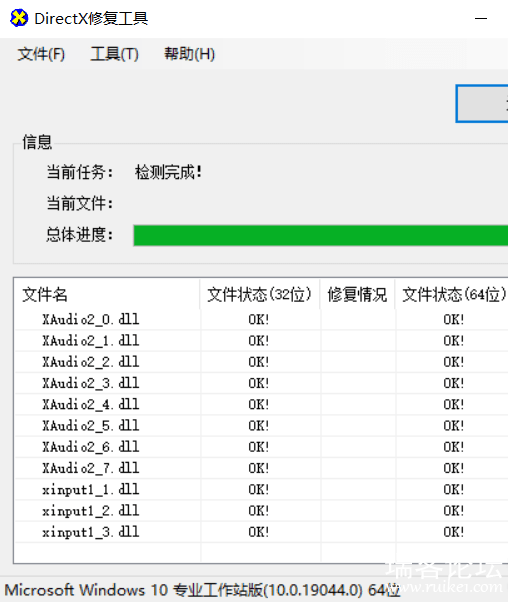Select the XAudio2_2.dll row
This screenshot has height=602, width=508.
click(261, 362)
